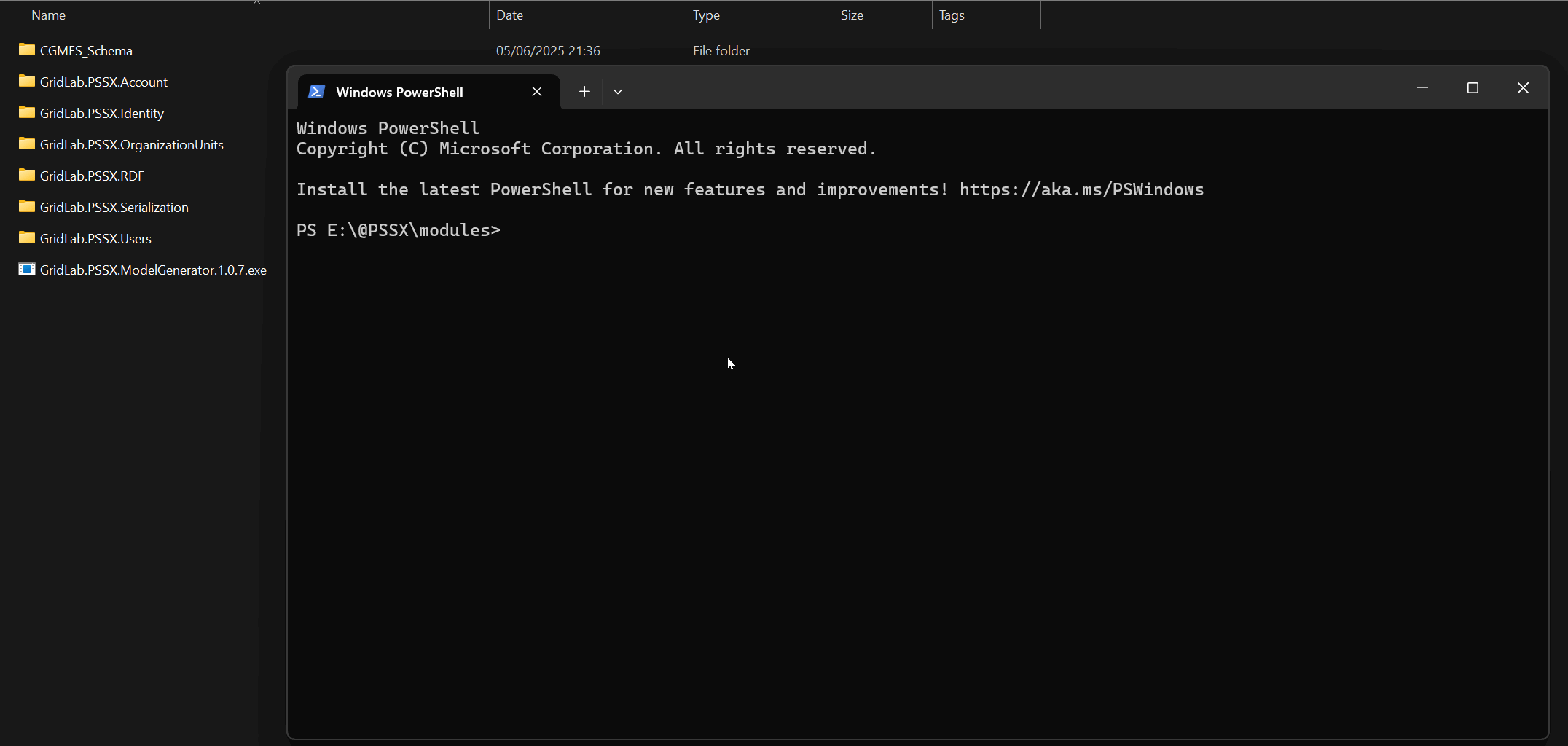Click GridLab.PSSX.ModelGenerator.1.0.7.exe file name
Image resolution: width=1568 pixels, height=746 pixels.
(153, 270)
